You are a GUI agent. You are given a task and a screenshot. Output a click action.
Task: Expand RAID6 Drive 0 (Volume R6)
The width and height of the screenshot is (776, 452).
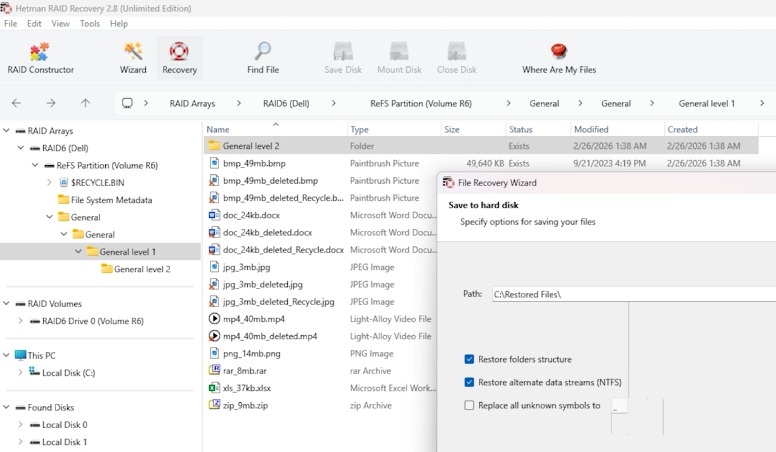point(20,321)
